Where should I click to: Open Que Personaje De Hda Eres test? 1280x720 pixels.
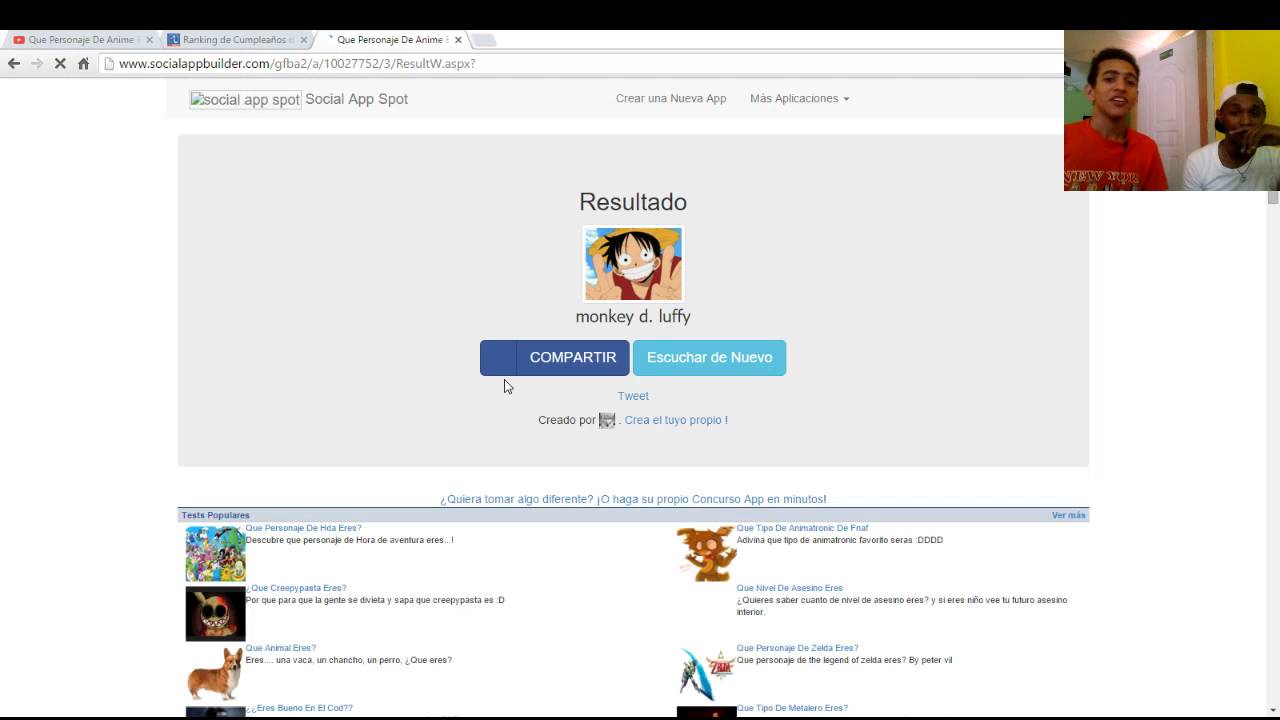click(303, 528)
